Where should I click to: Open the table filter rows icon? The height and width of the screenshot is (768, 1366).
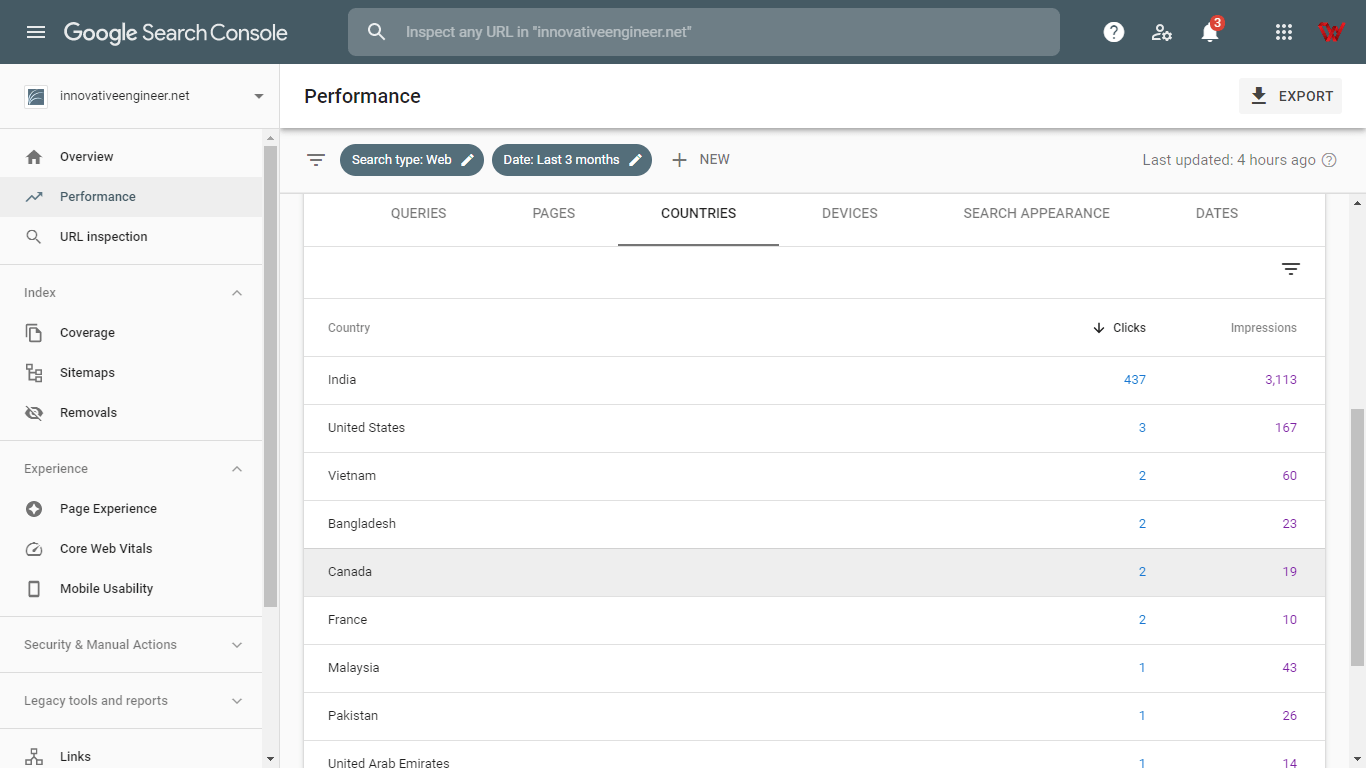[x=1291, y=269]
